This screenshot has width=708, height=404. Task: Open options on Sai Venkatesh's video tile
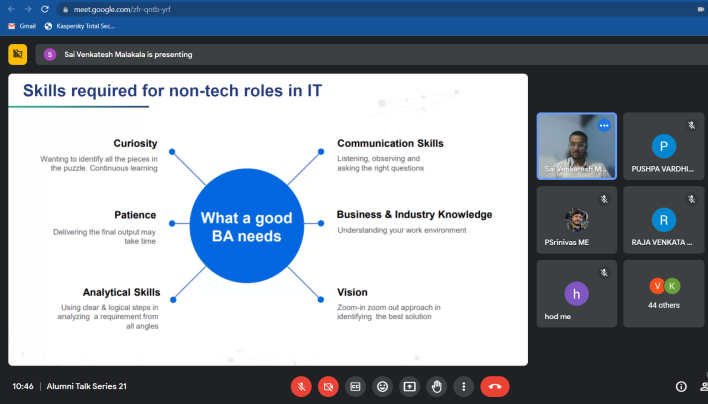coord(603,126)
